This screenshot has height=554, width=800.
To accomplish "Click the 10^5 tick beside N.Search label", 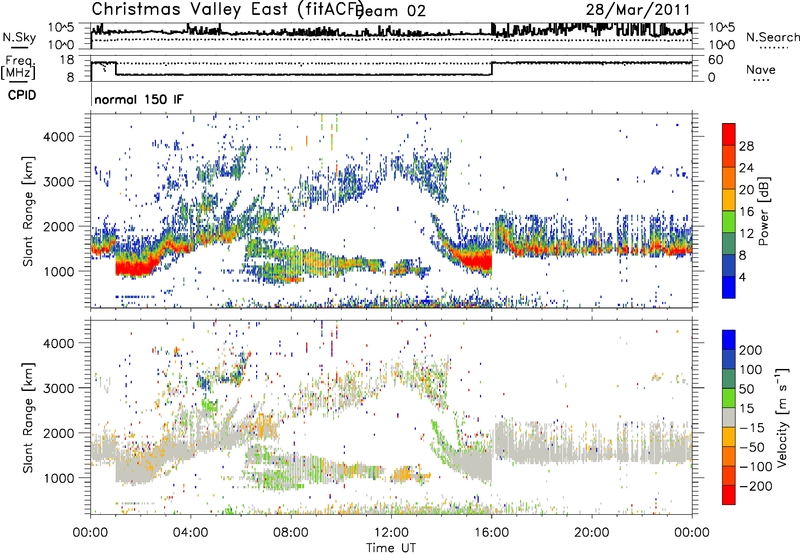I will pos(722,28).
